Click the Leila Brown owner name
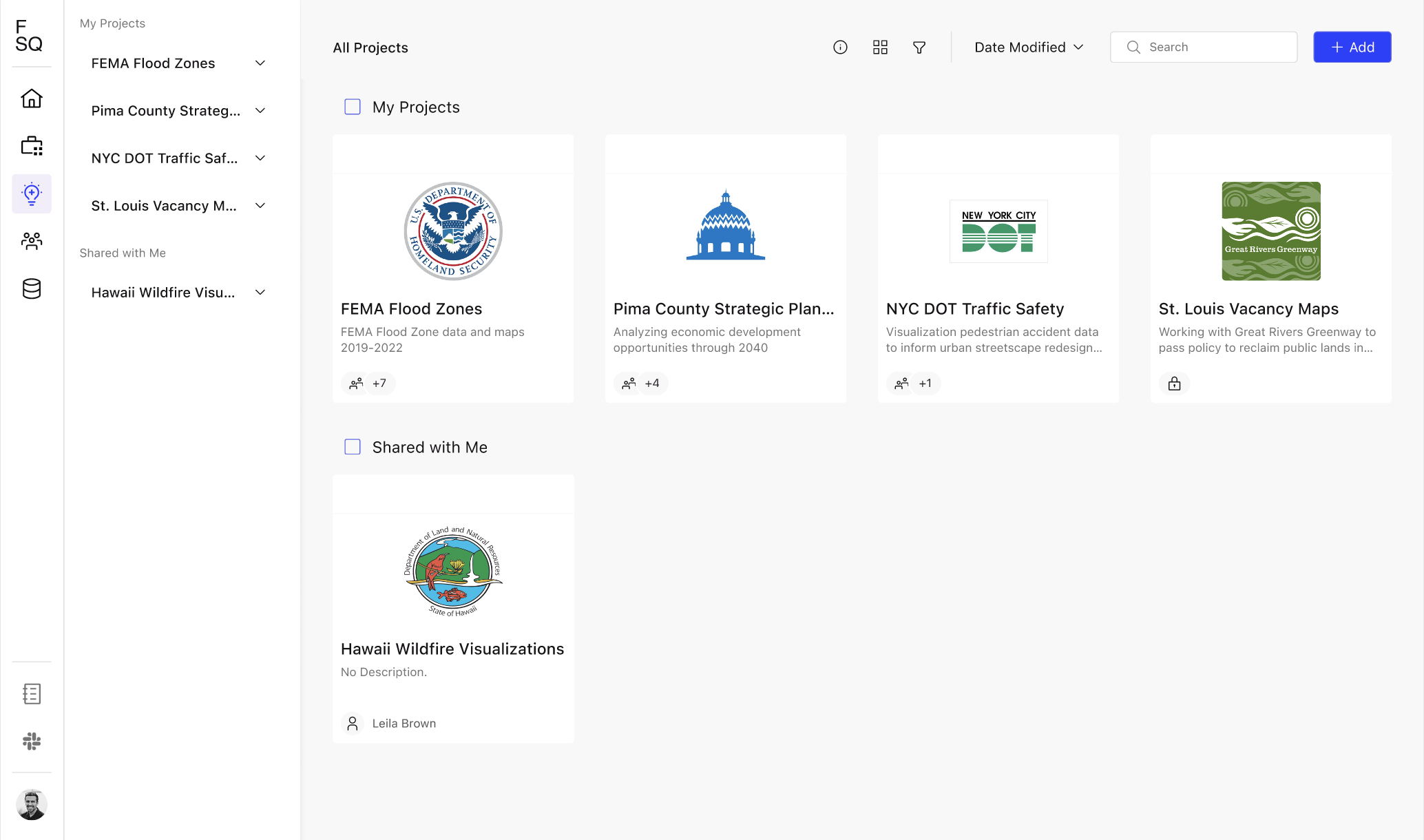Viewport: 1424px width, 840px height. click(404, 724)
